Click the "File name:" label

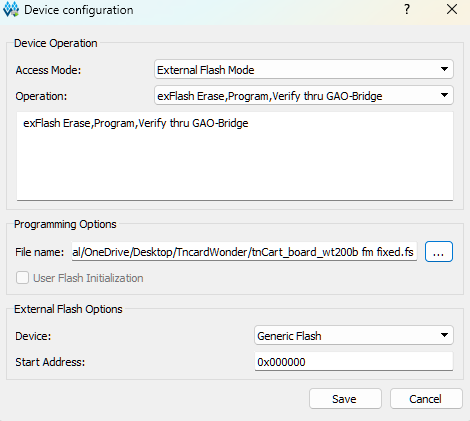tap(40, 252)
